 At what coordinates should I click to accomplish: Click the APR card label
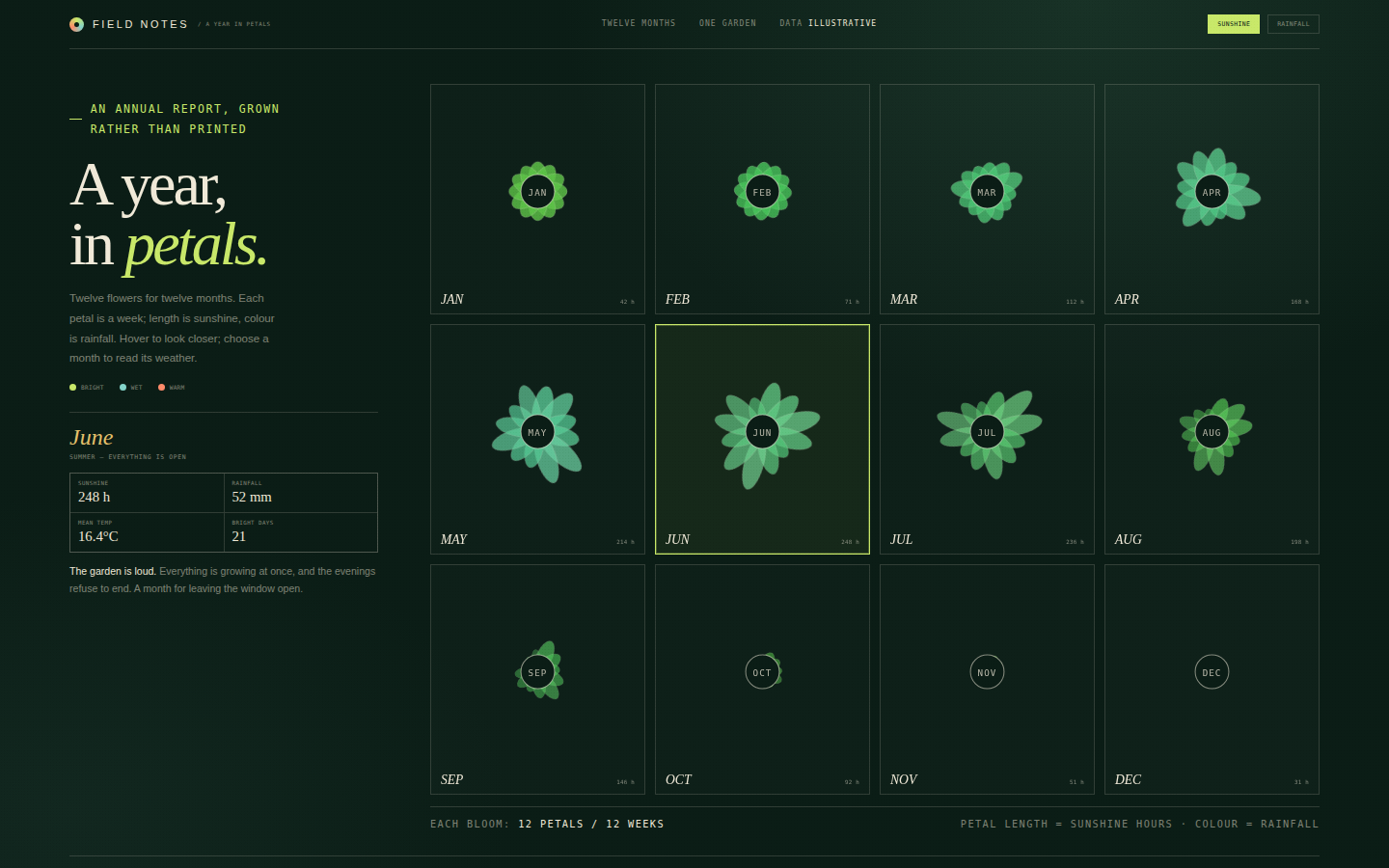click(x=1127, y=299)
